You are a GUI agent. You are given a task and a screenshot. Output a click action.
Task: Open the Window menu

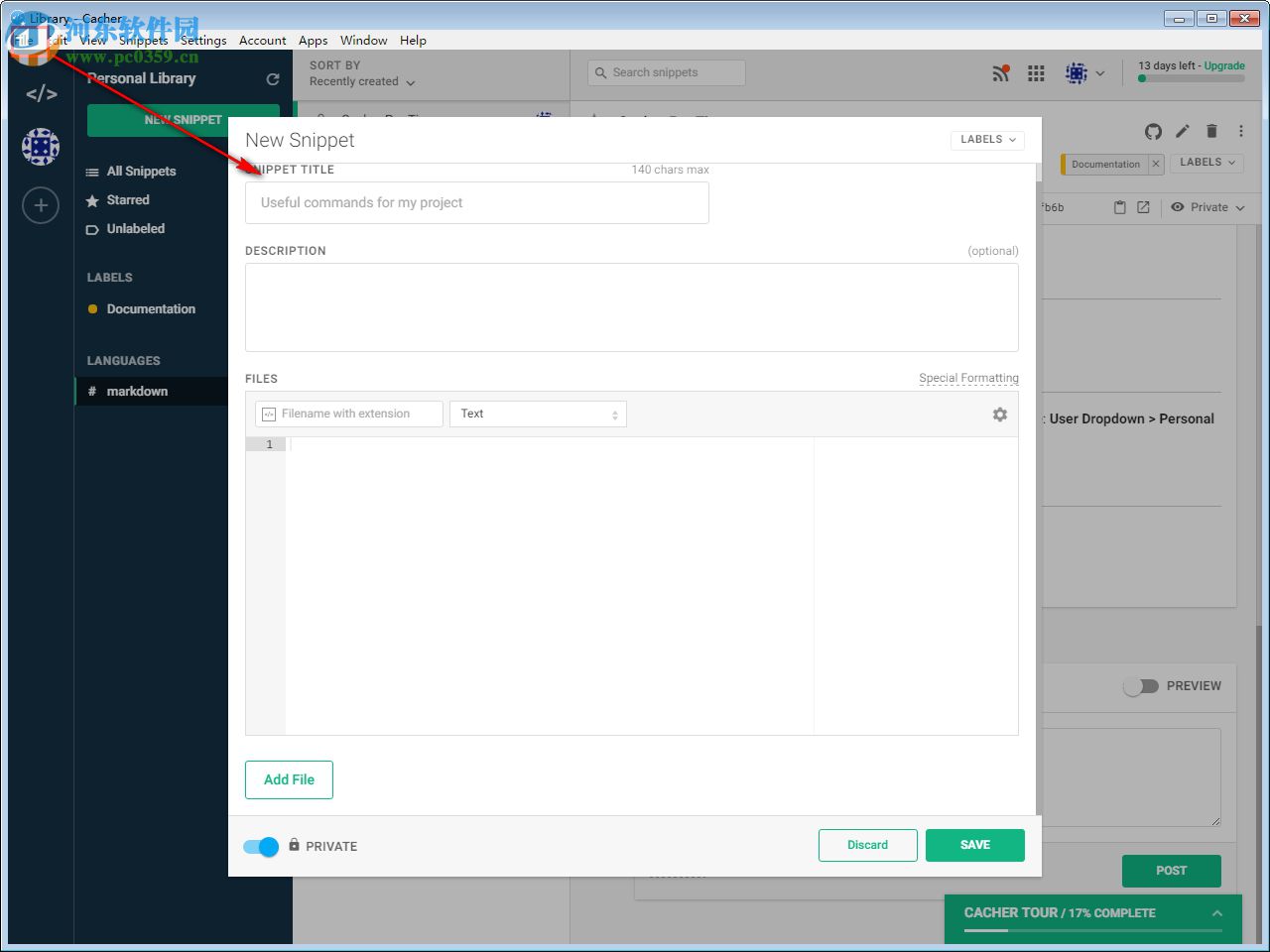tap(364, 41)
